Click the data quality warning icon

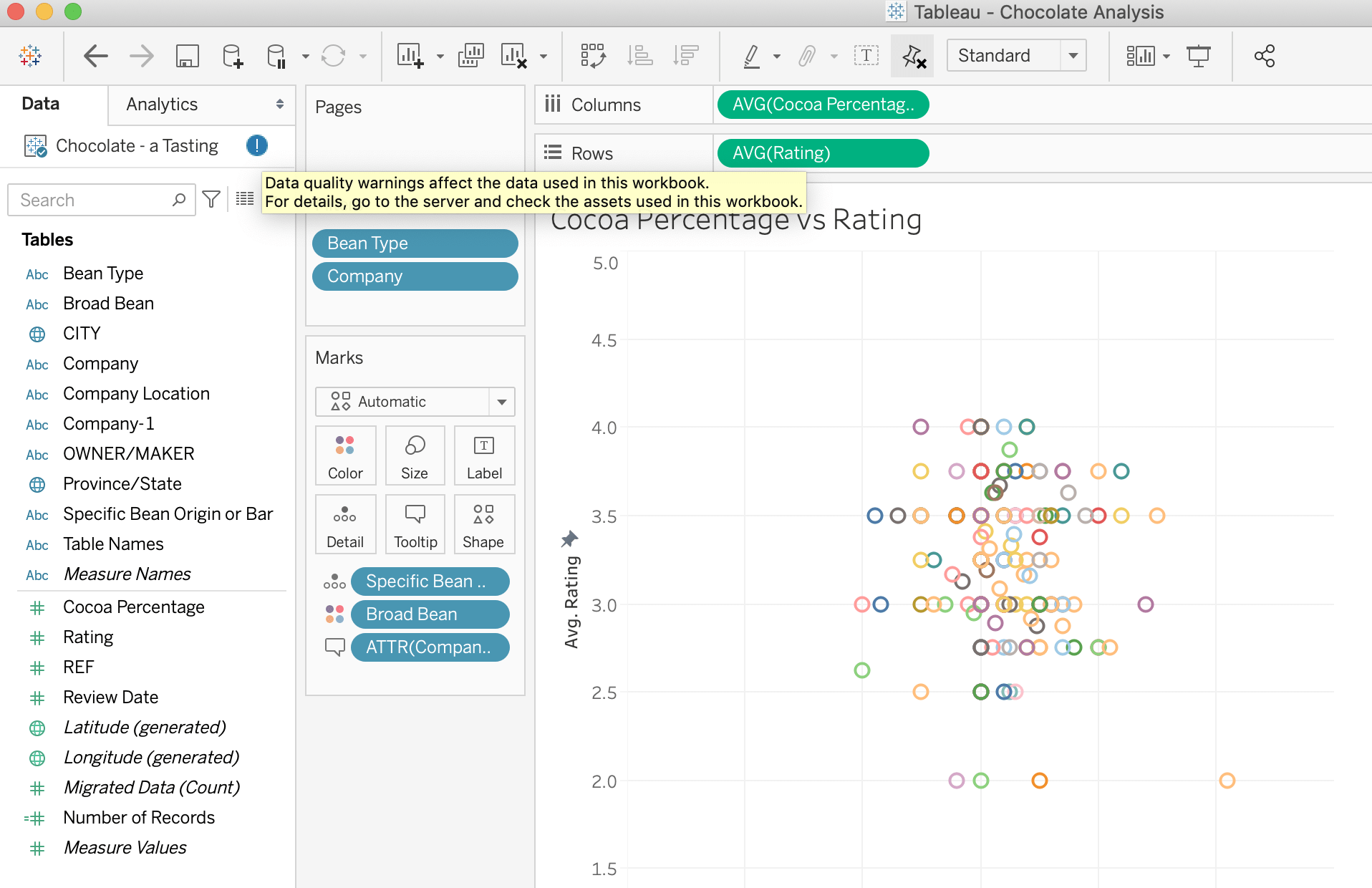256,145
